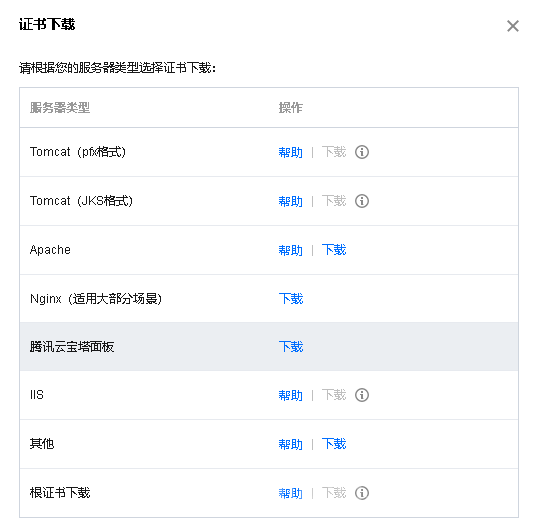This screenshot has width=535, height=521.
Task: Open 帮助 link for 根证书下载
Action: pyautogui.click(x=290, y=493)
